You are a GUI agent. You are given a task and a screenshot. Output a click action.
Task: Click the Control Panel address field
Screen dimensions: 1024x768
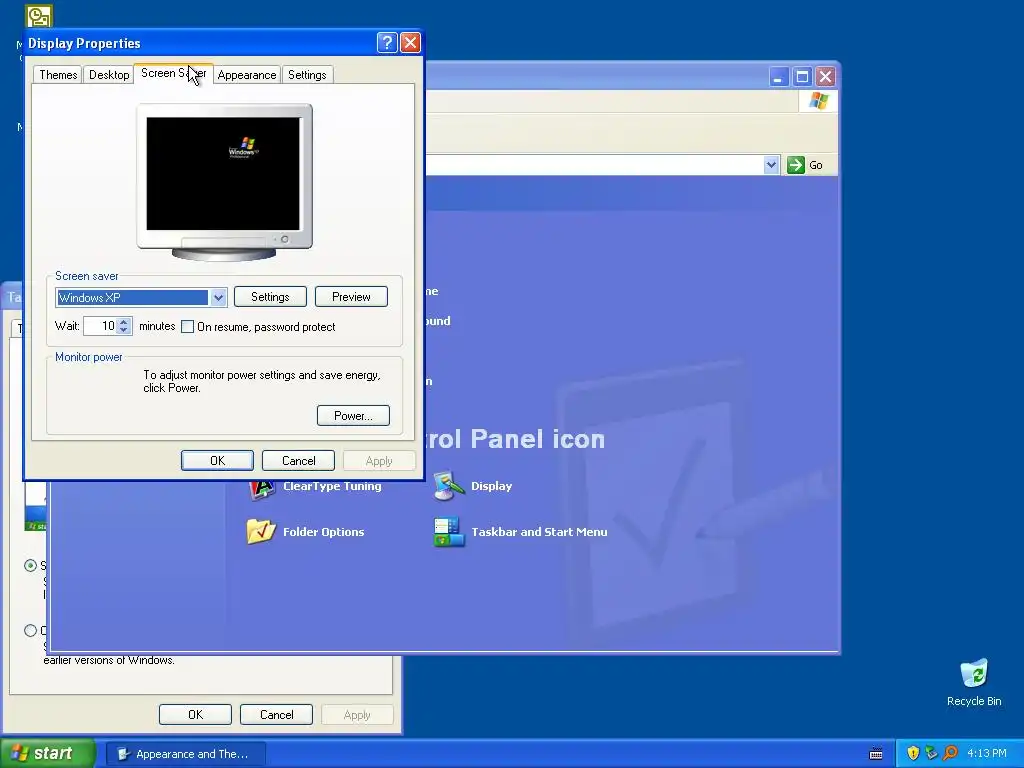594,165
